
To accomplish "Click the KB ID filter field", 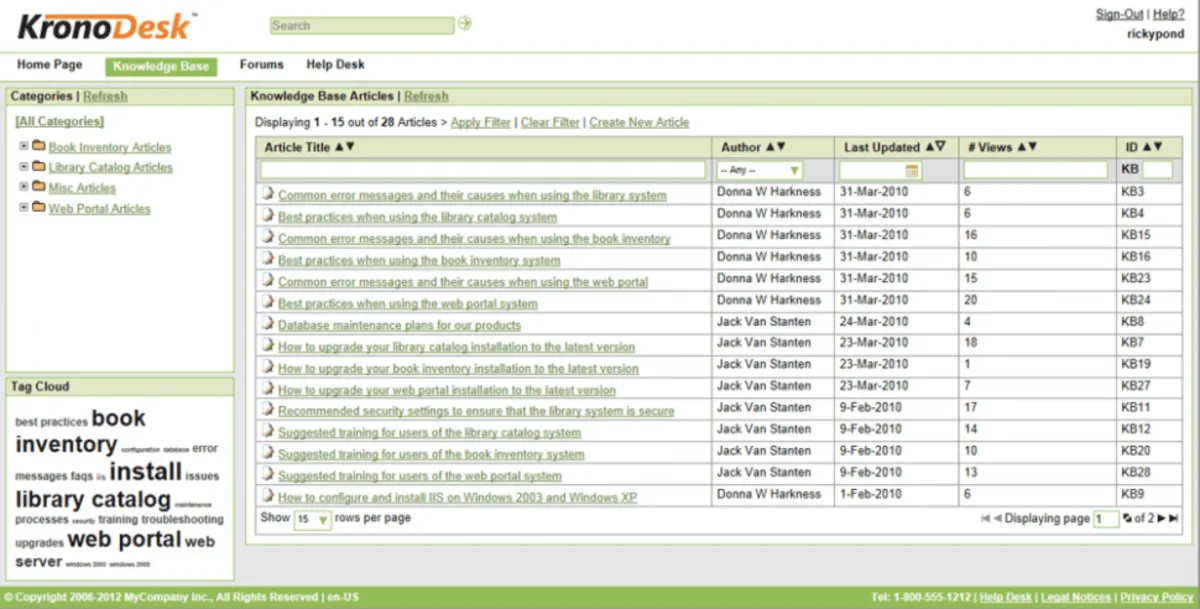I will [1157, 170].
